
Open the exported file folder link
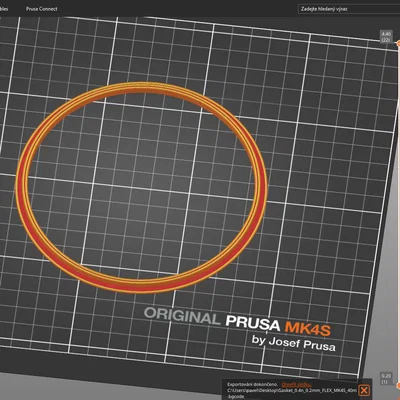[x=297, y=385]
